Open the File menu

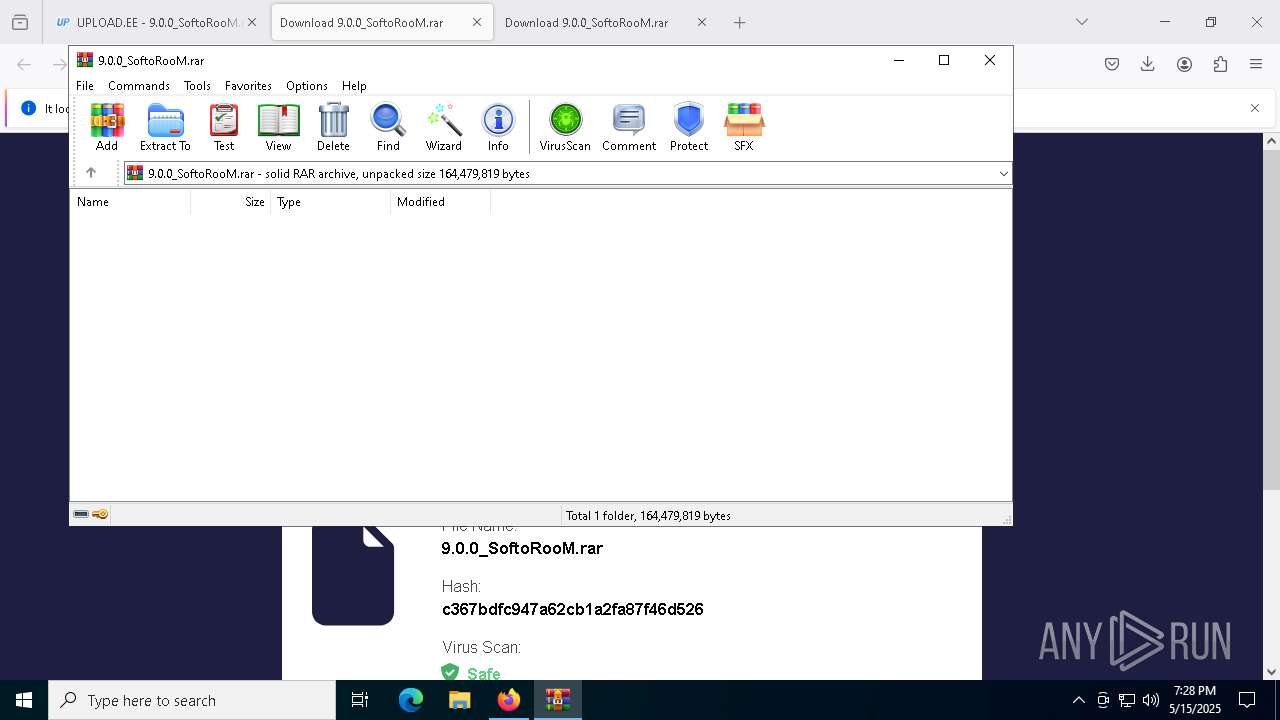pos(85,86)
